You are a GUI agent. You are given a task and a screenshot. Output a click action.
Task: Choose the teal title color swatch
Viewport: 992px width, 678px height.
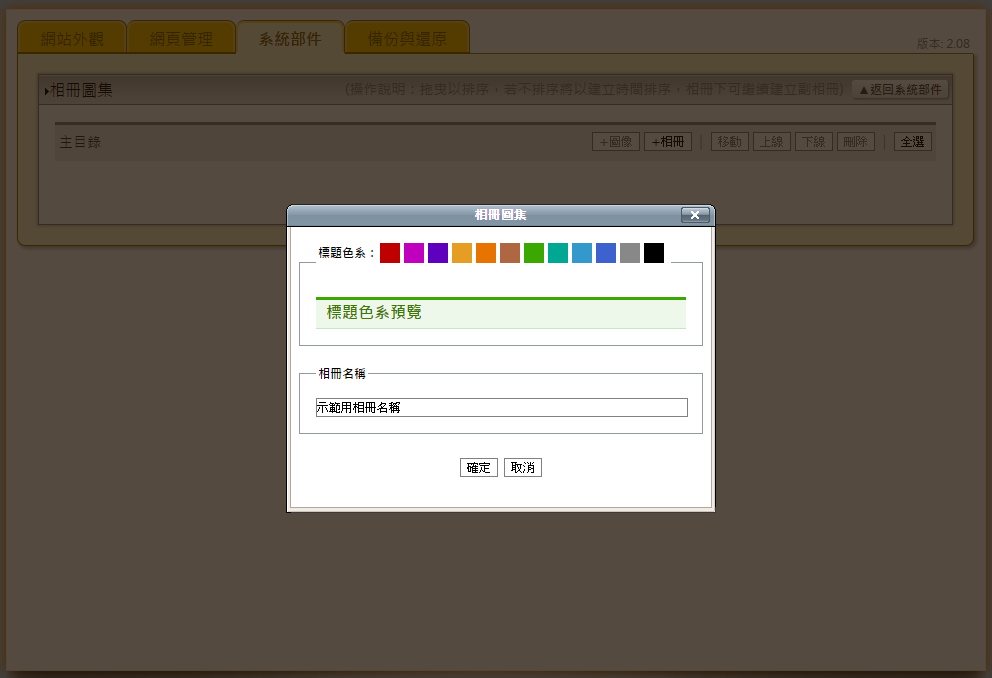click(x=558, y=253)
